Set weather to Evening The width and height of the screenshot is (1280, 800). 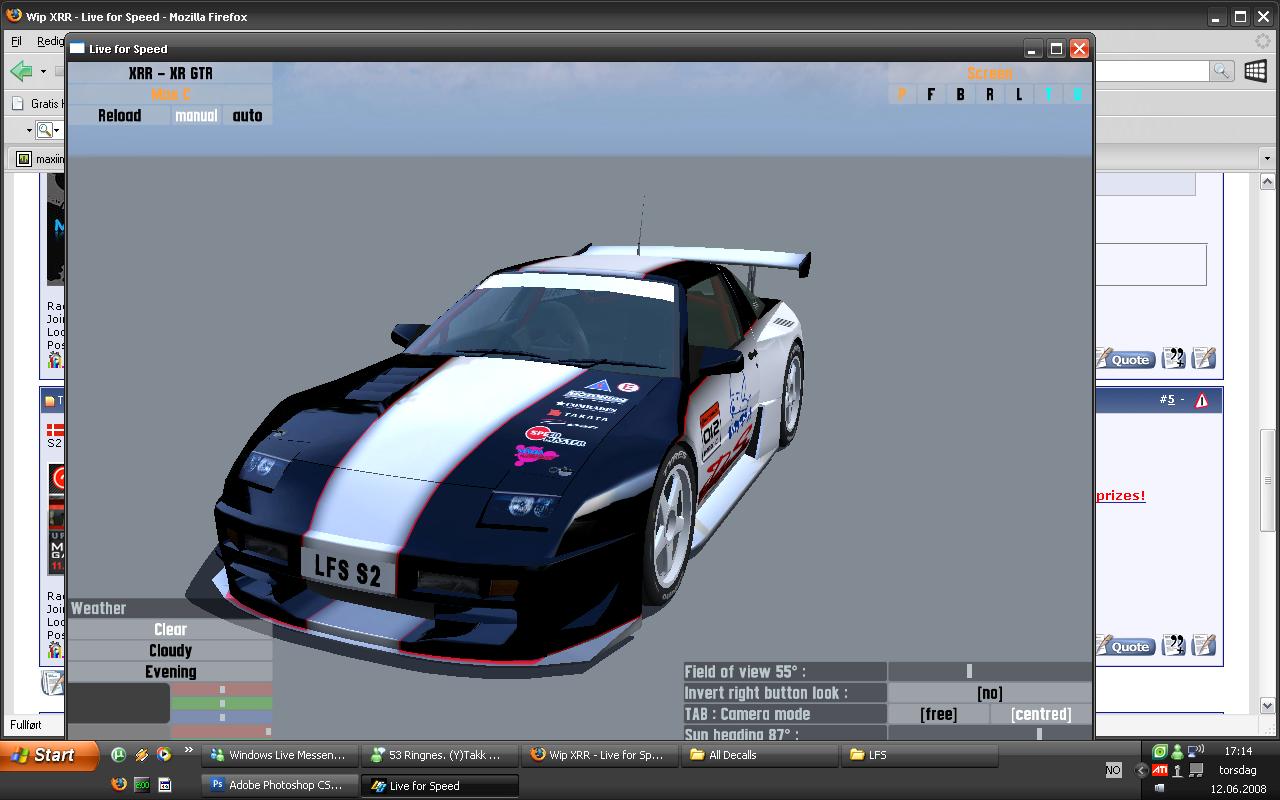(x=170, y=672)
